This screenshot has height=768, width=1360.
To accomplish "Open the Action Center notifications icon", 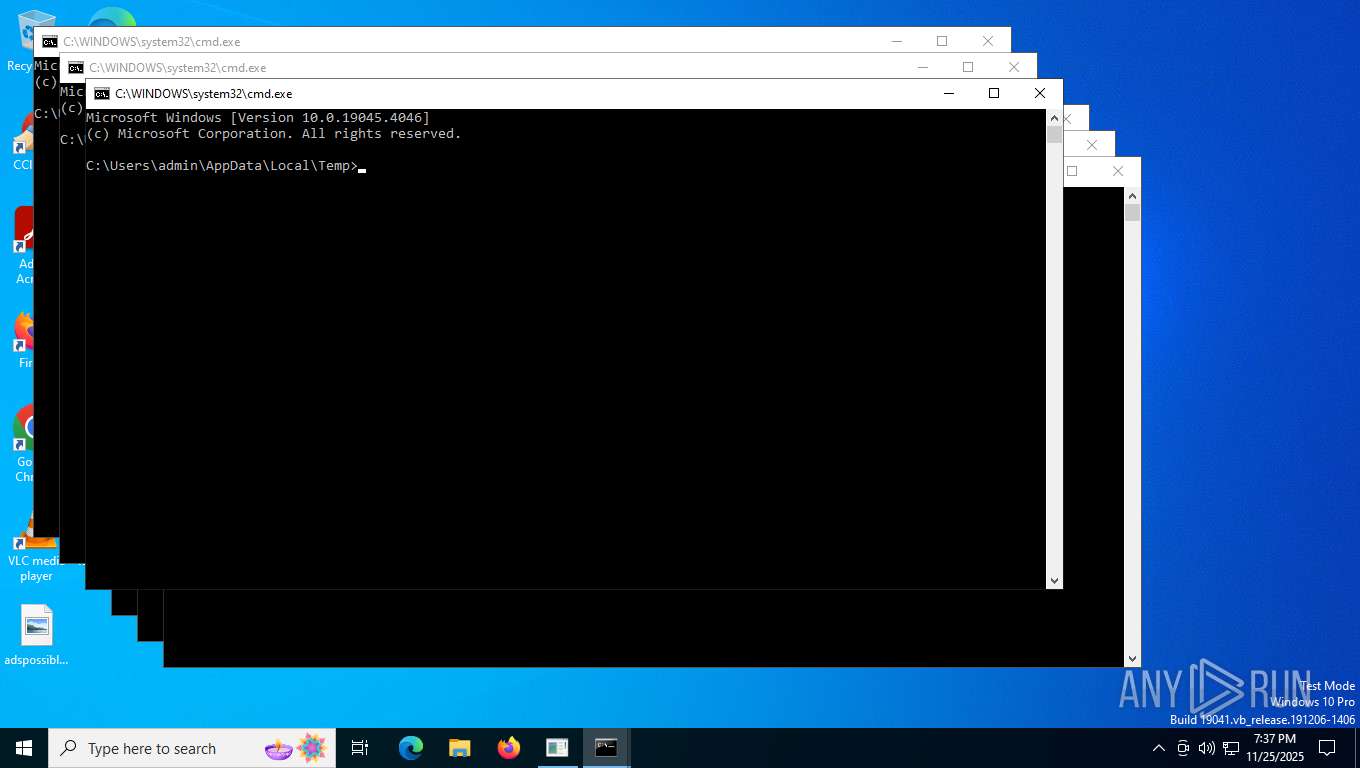I will pos(1327,748).
